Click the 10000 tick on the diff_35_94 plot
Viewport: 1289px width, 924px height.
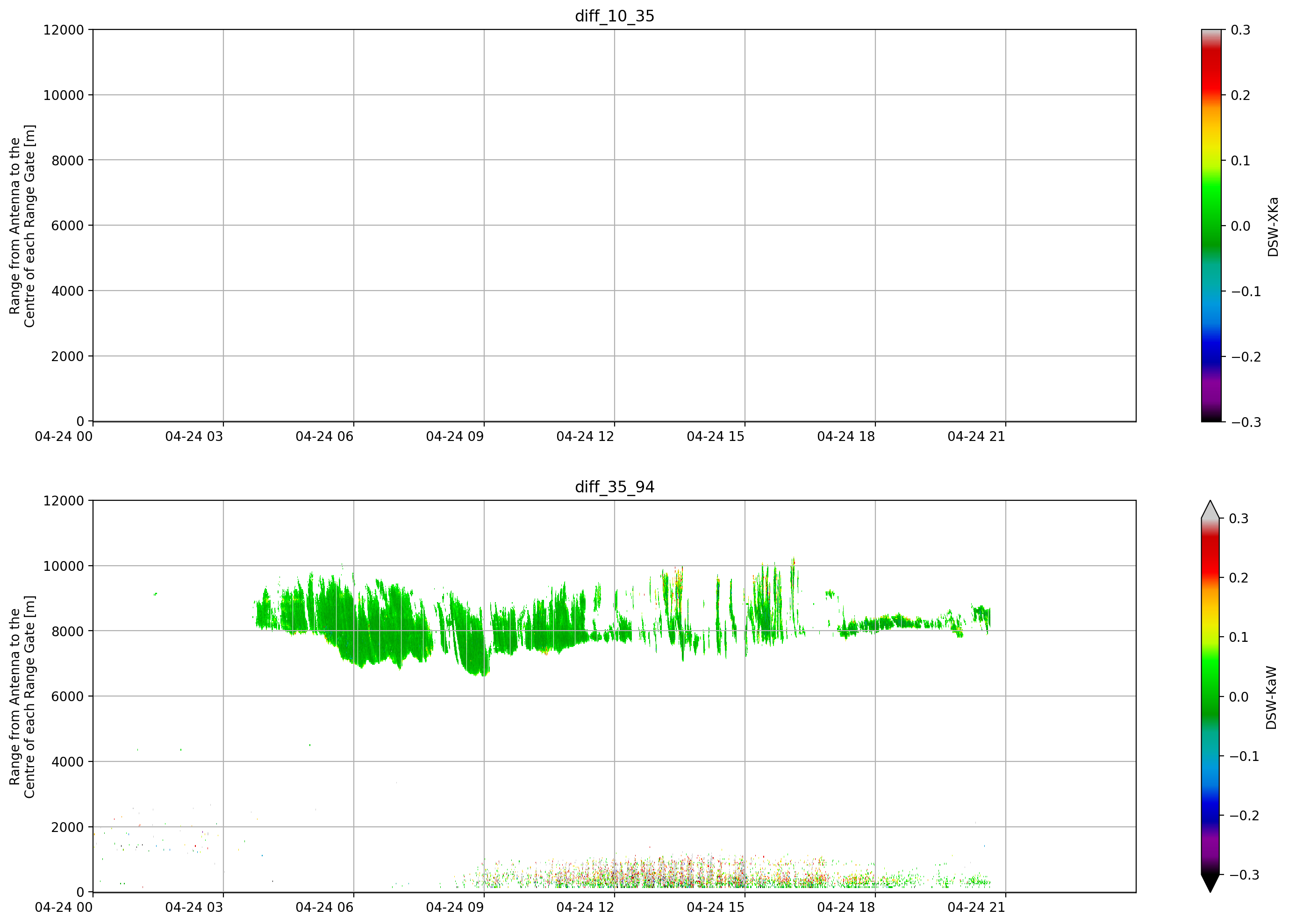pyautogui.click(x=64, y=566)
